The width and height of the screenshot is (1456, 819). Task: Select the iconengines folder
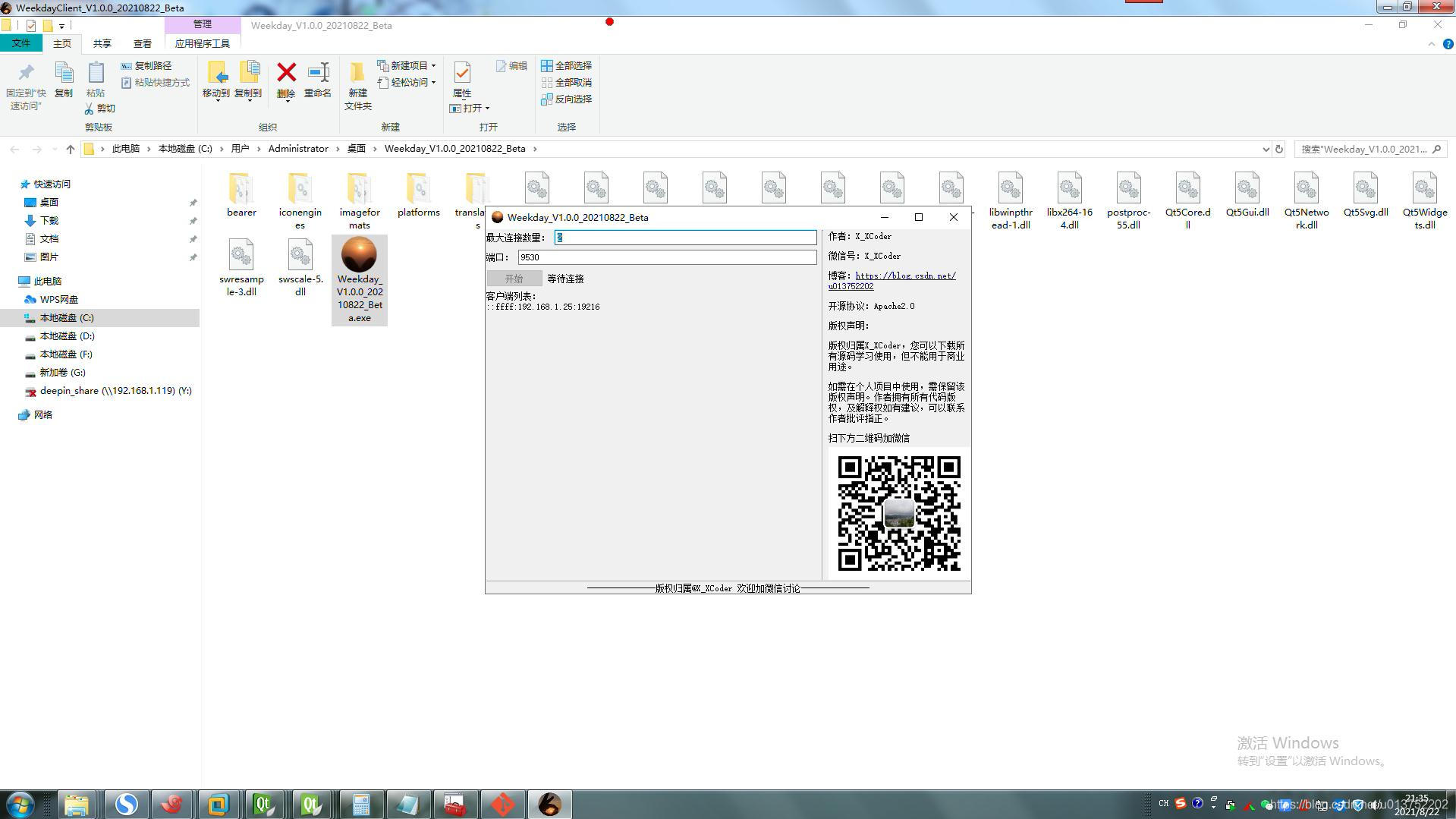tap(300, 200)
